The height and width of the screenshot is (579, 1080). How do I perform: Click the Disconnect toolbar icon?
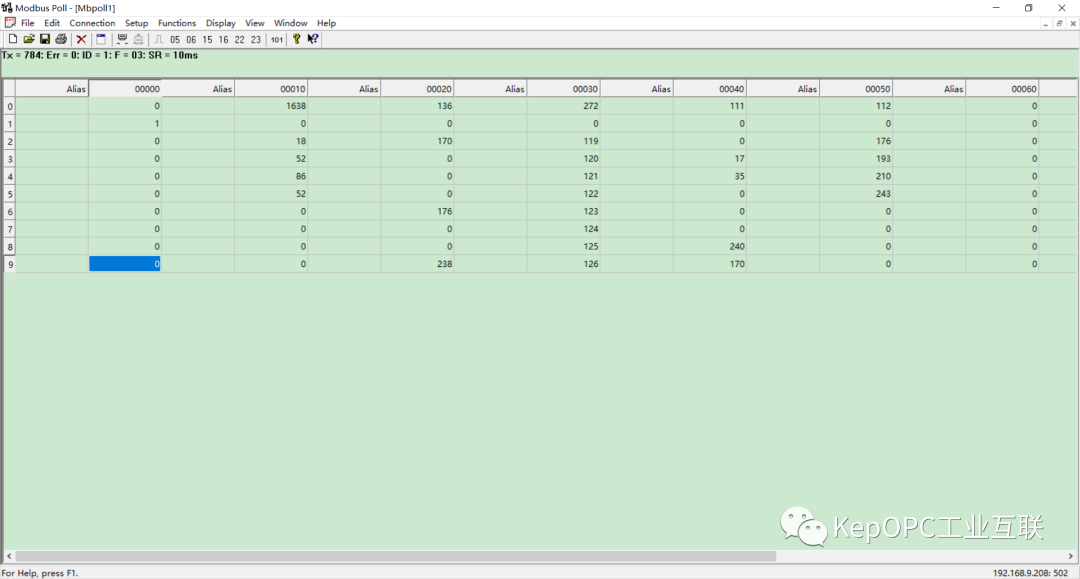138,39
